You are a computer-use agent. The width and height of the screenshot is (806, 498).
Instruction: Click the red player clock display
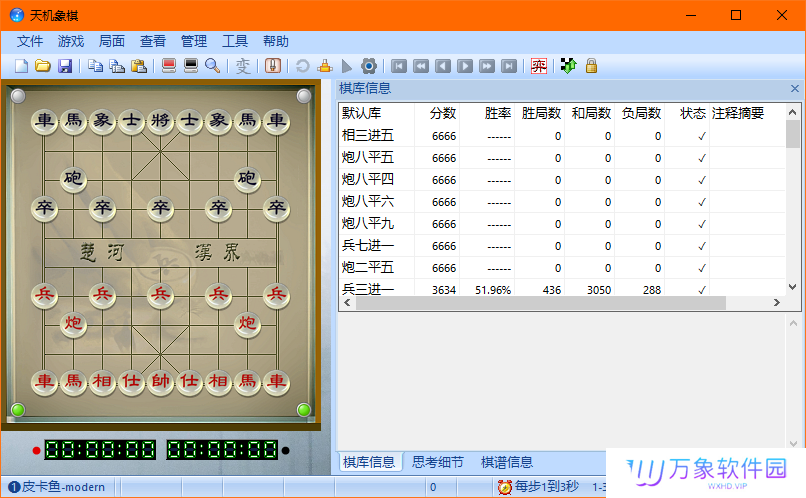pos(100,450)
